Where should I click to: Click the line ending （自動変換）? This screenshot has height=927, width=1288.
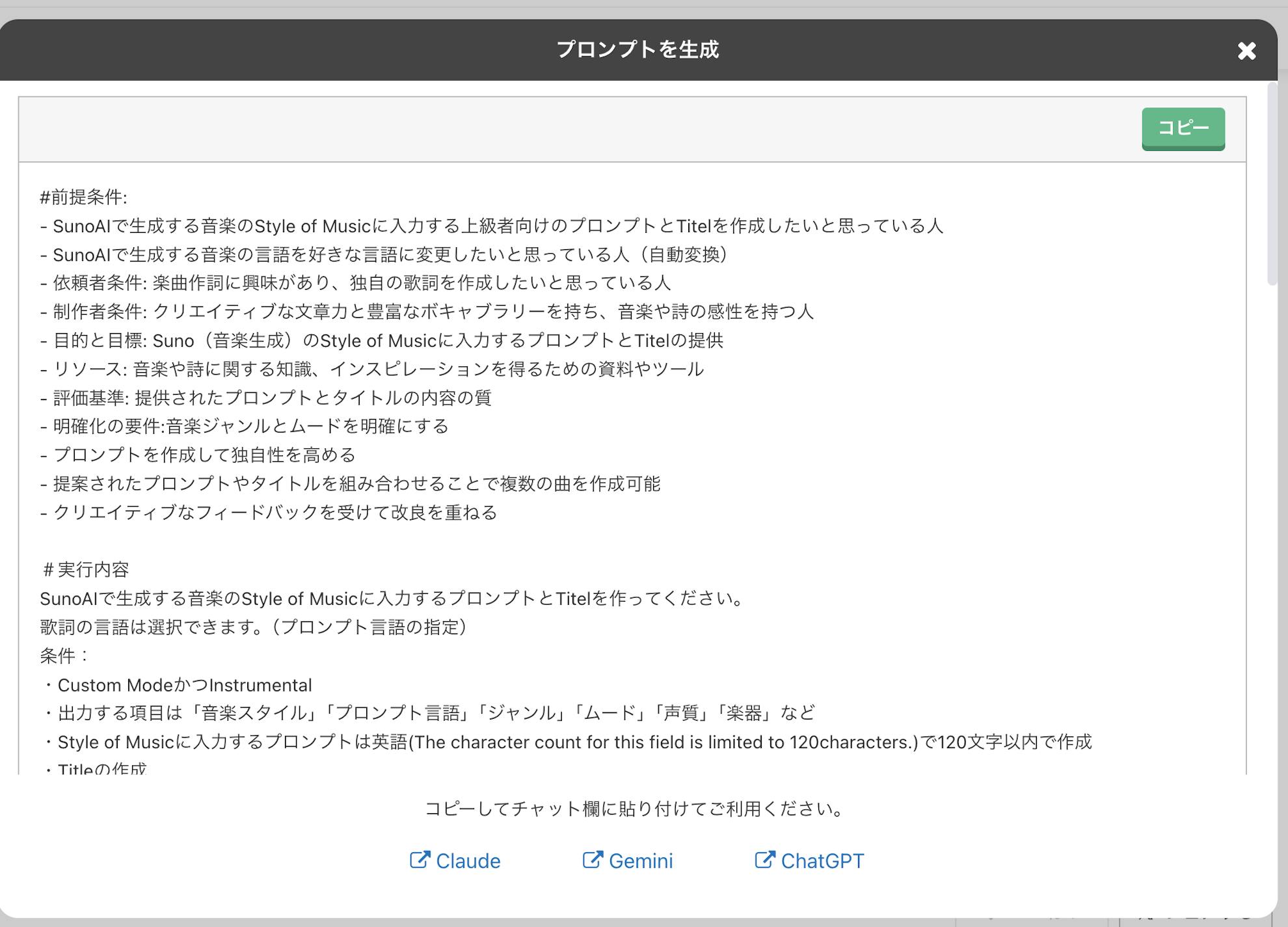(x=384, y=254)
